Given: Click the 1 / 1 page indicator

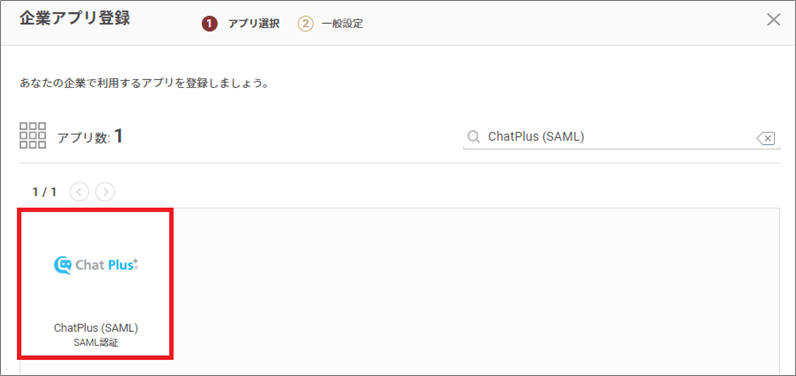Looking at the screenshot, I should [45, 192].
